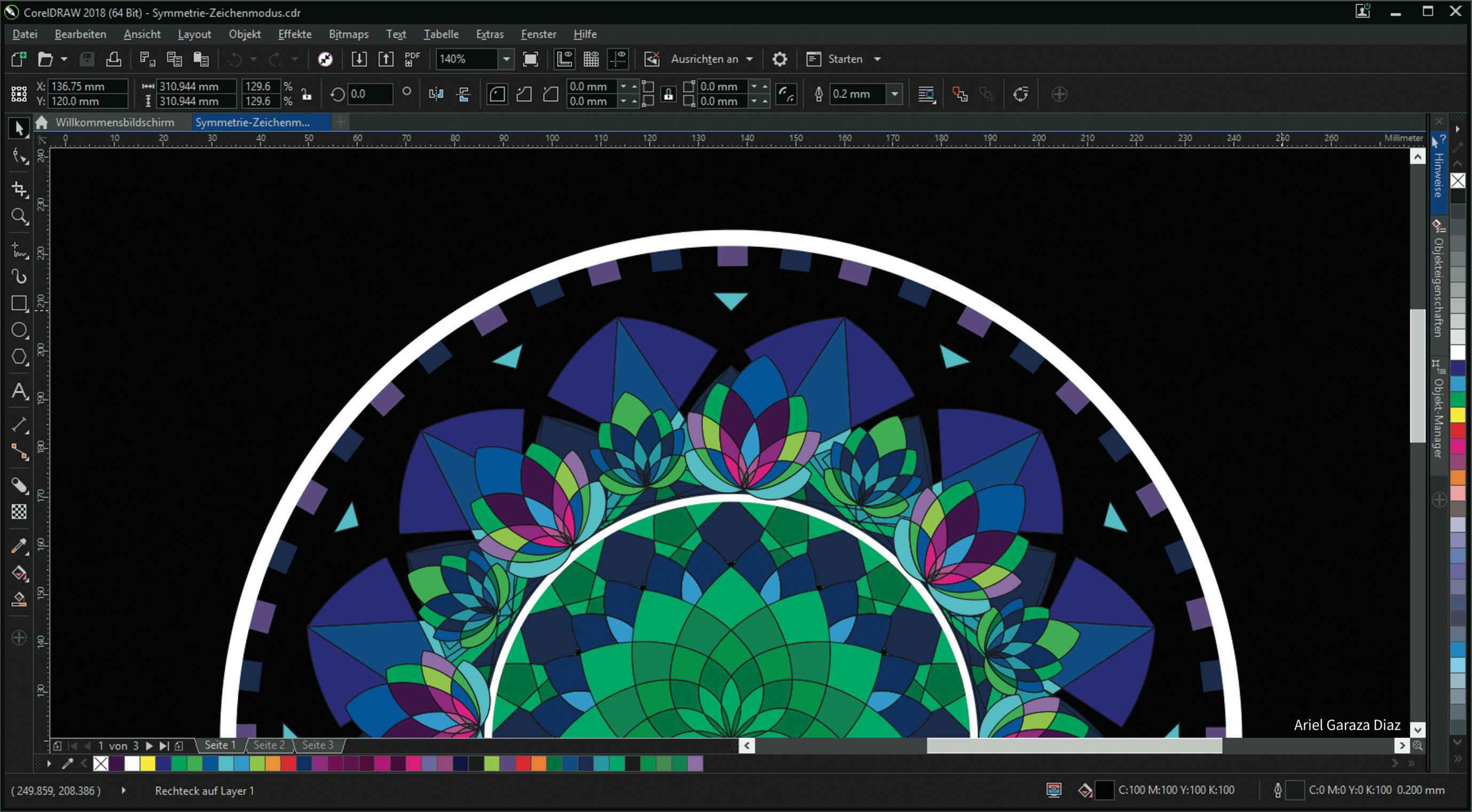The height and width of the screenshot is (812, 1472).
Task: Select the Rectangle tool
Action: click(19, 303)
